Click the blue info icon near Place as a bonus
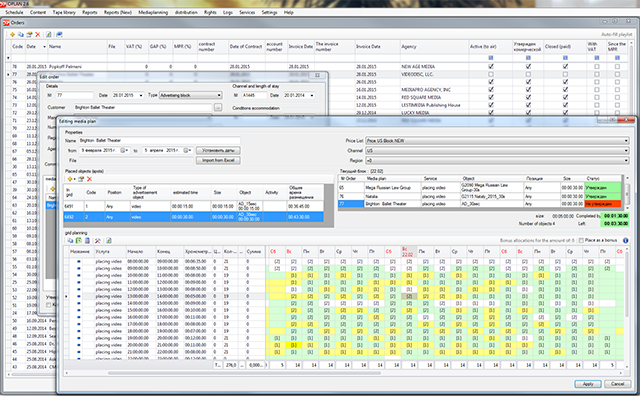Screen dimensions: 640x396 click(x=625, y=240)
